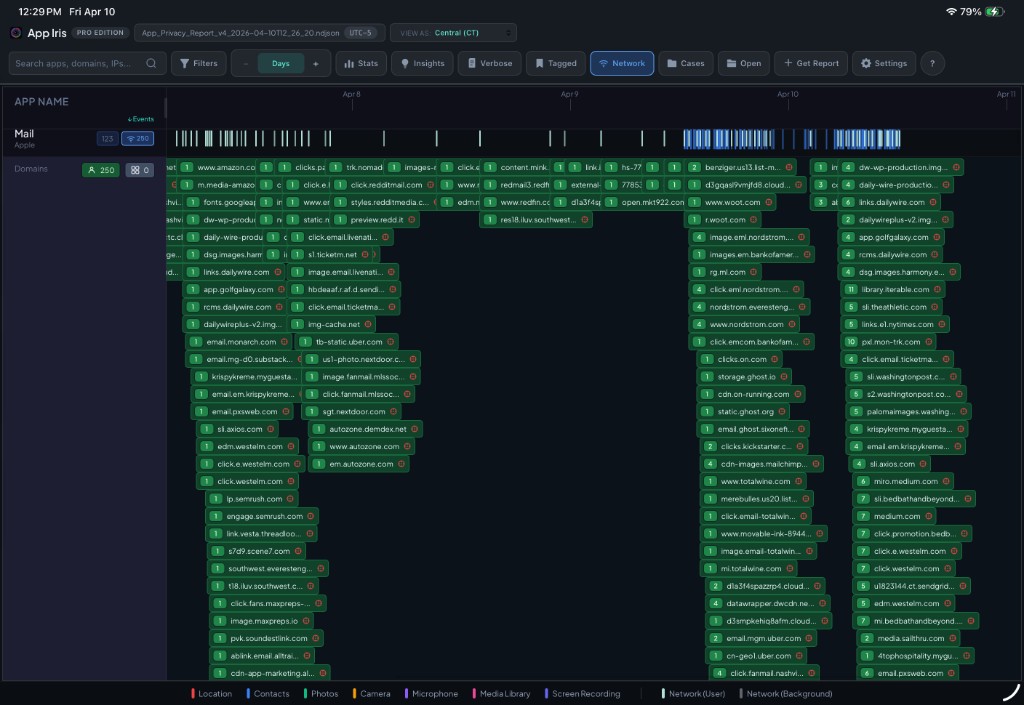Image resolution: width=1024 pixels, height=705 pixels.
Task: Toggle the Mail 123 access count badge
Action: click(x=107, y=138)
